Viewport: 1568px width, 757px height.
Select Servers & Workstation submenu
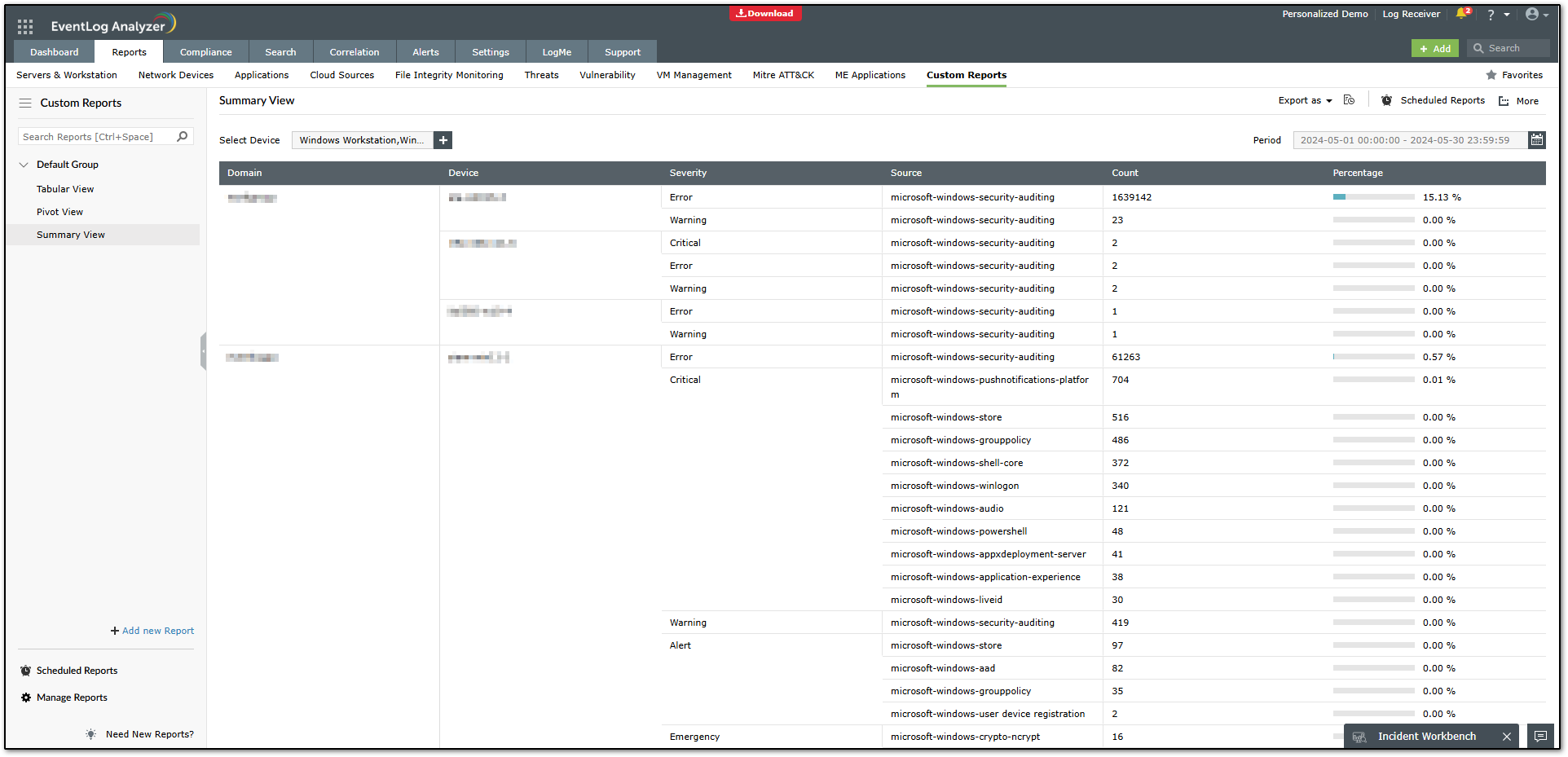(x=67, y=75)
